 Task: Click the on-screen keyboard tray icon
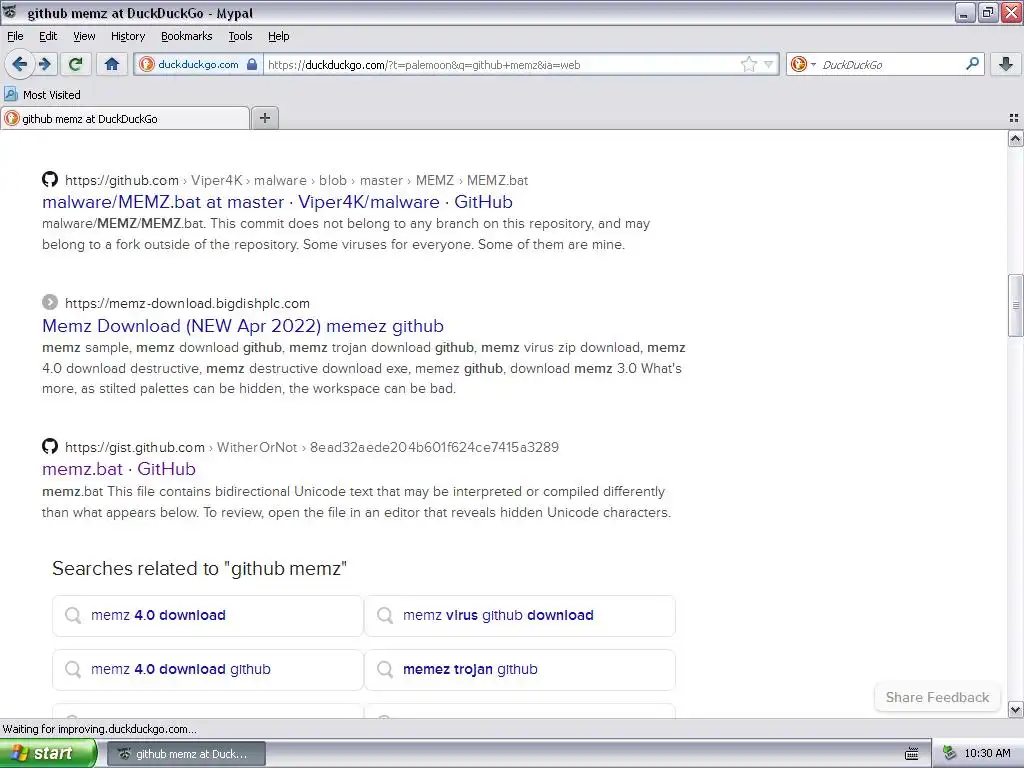click(912, 754)
